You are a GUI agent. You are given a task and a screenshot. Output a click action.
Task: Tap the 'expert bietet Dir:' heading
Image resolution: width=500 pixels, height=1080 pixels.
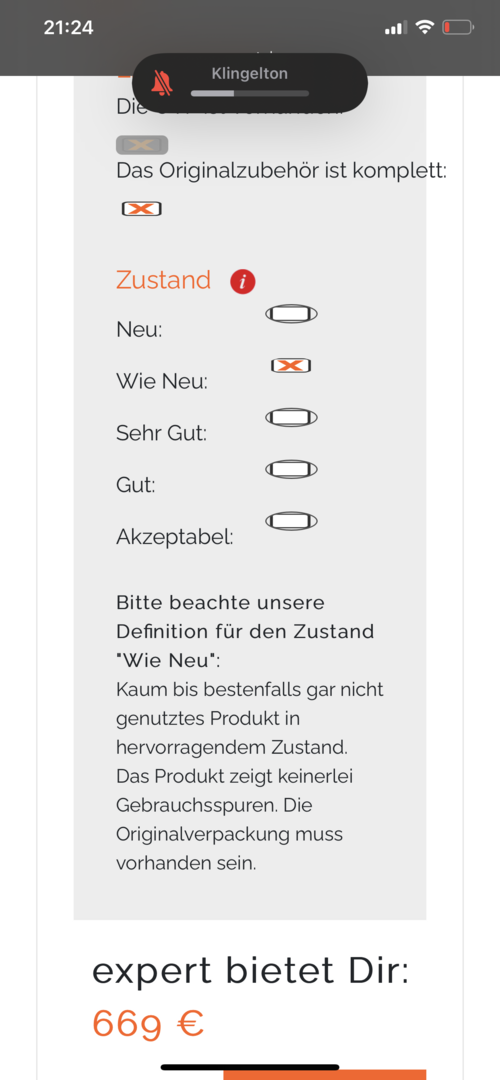[251, 972]
